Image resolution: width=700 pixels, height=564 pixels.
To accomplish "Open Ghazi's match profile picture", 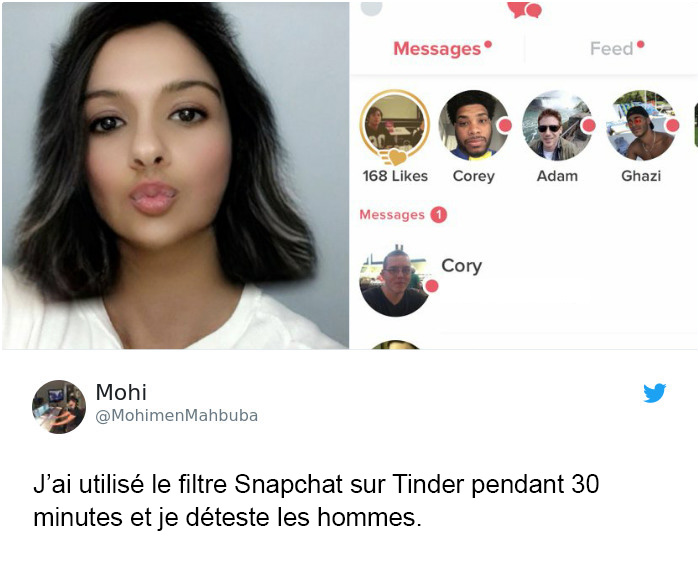I will [x=641, y=125].
